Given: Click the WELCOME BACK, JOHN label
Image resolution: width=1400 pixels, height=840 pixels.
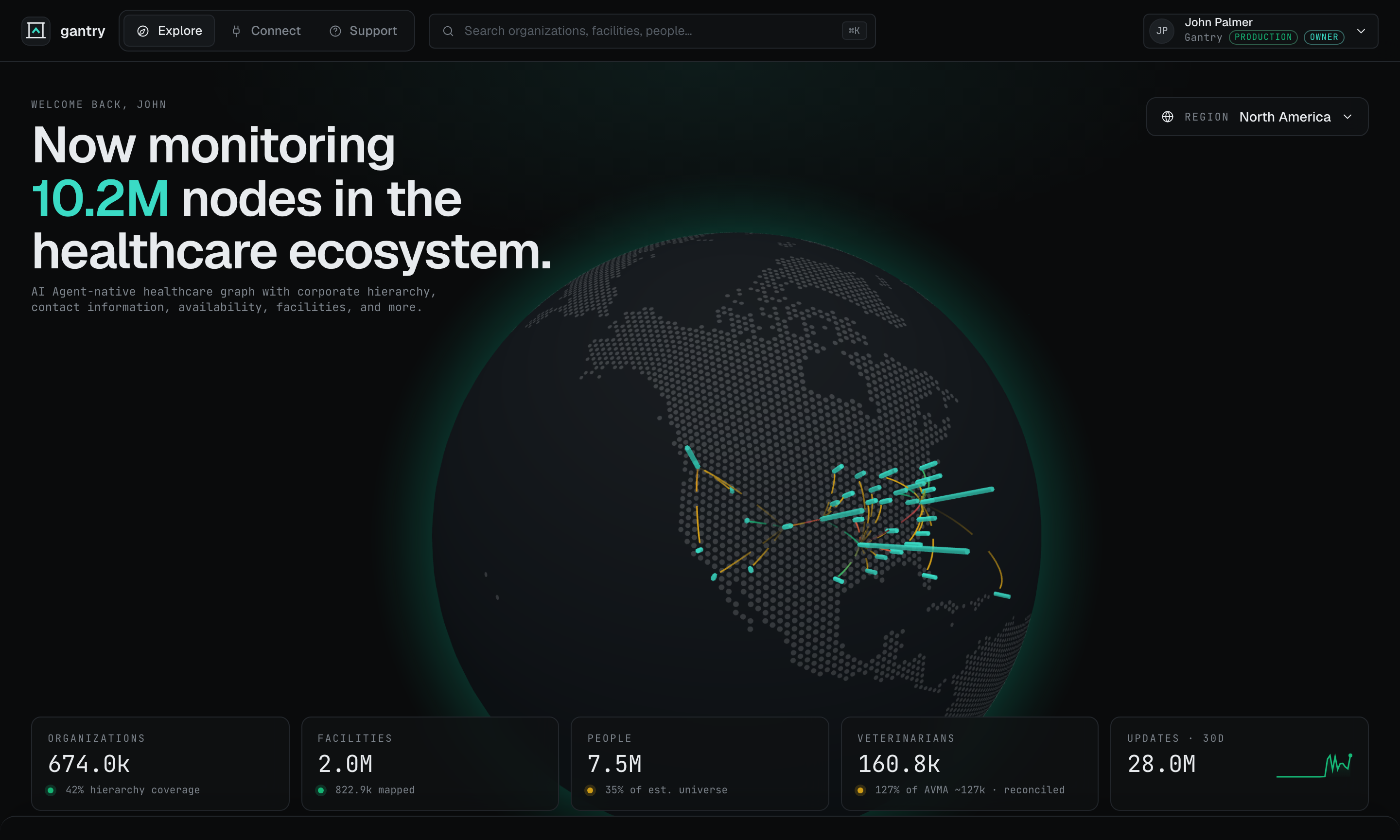Looking at the screenshot, I should [x=99, y=104].
